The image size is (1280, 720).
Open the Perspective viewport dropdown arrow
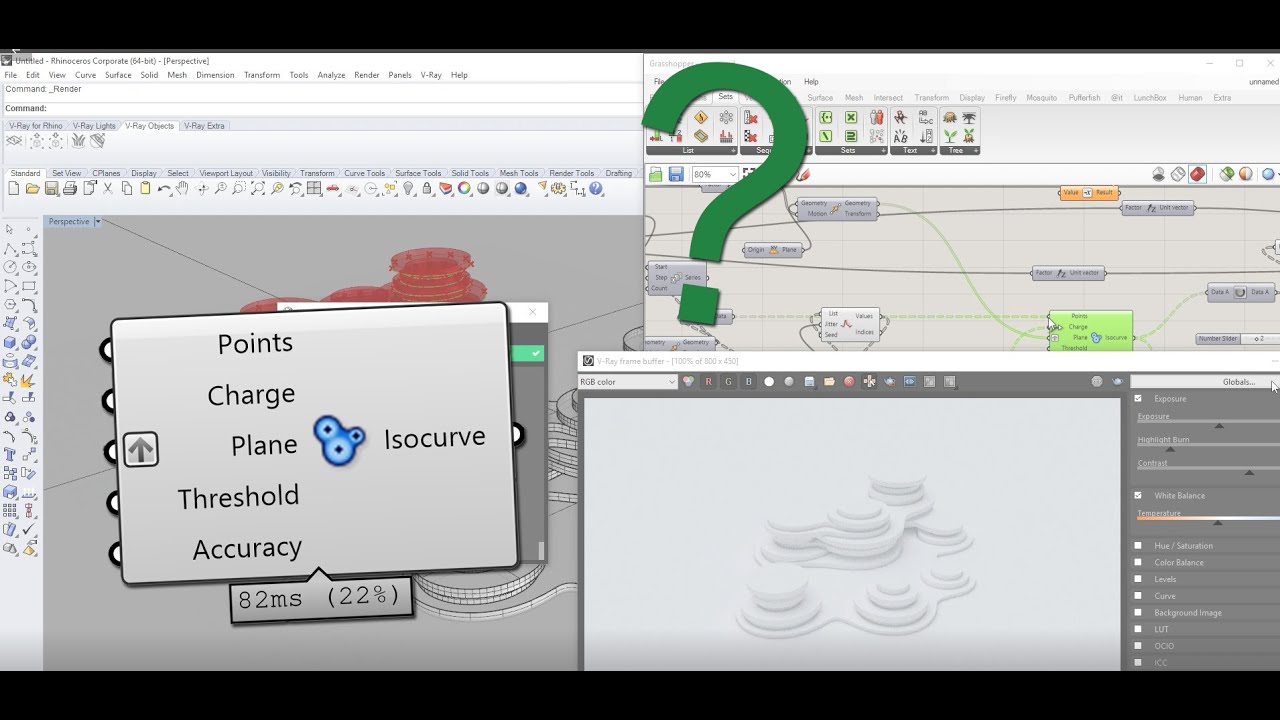point(97,221)
